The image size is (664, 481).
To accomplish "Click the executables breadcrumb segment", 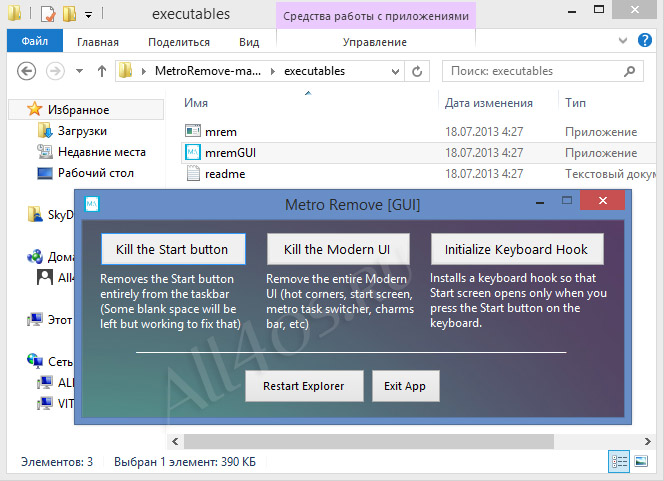I will 314,71.
